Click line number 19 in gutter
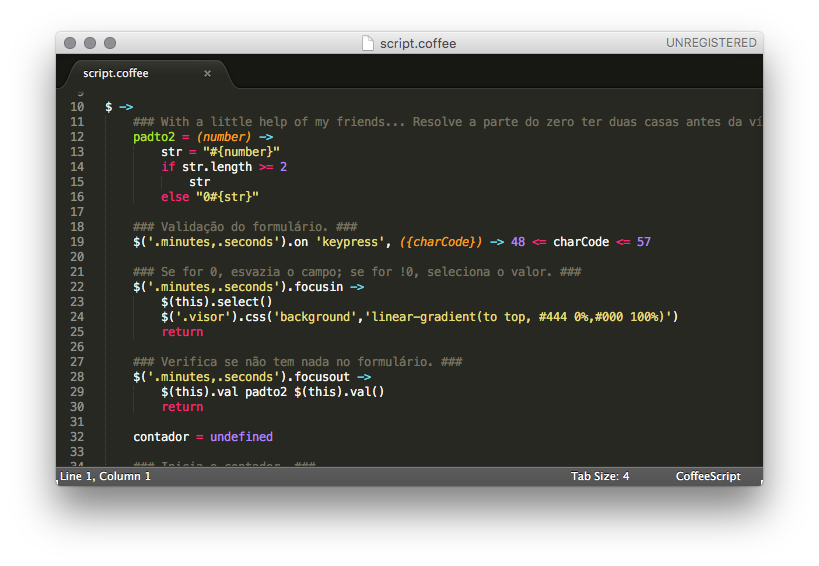The image size is (819, 566). pyautogui.click(x=77, y=242)
